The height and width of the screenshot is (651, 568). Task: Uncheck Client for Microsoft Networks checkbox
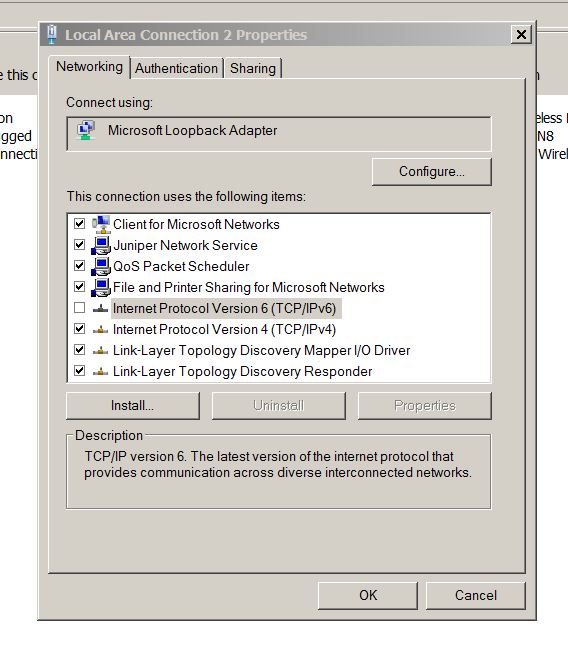pos(79,224)
